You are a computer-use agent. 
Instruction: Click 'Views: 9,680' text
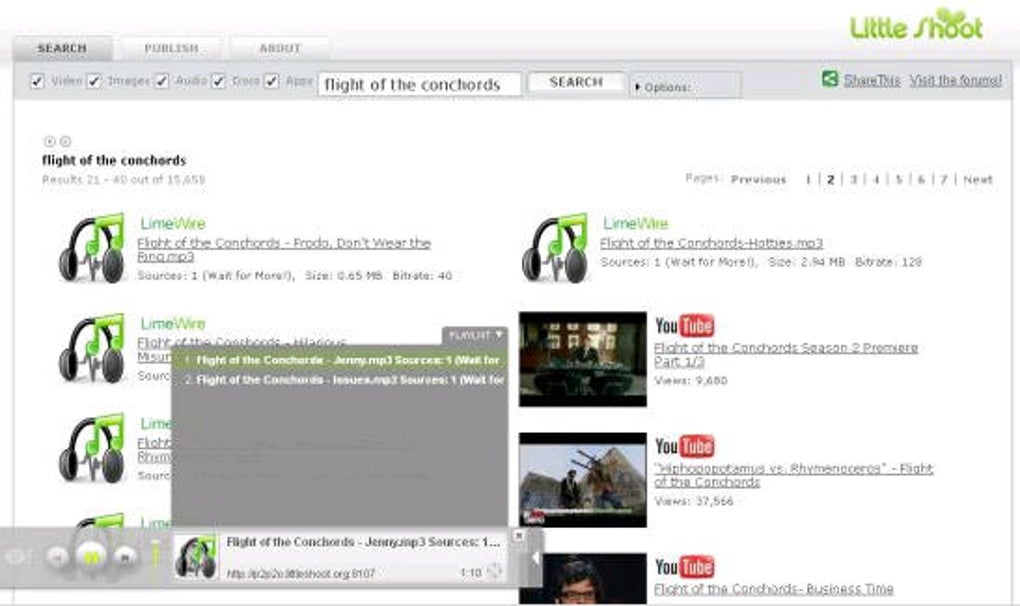[691, 380]
